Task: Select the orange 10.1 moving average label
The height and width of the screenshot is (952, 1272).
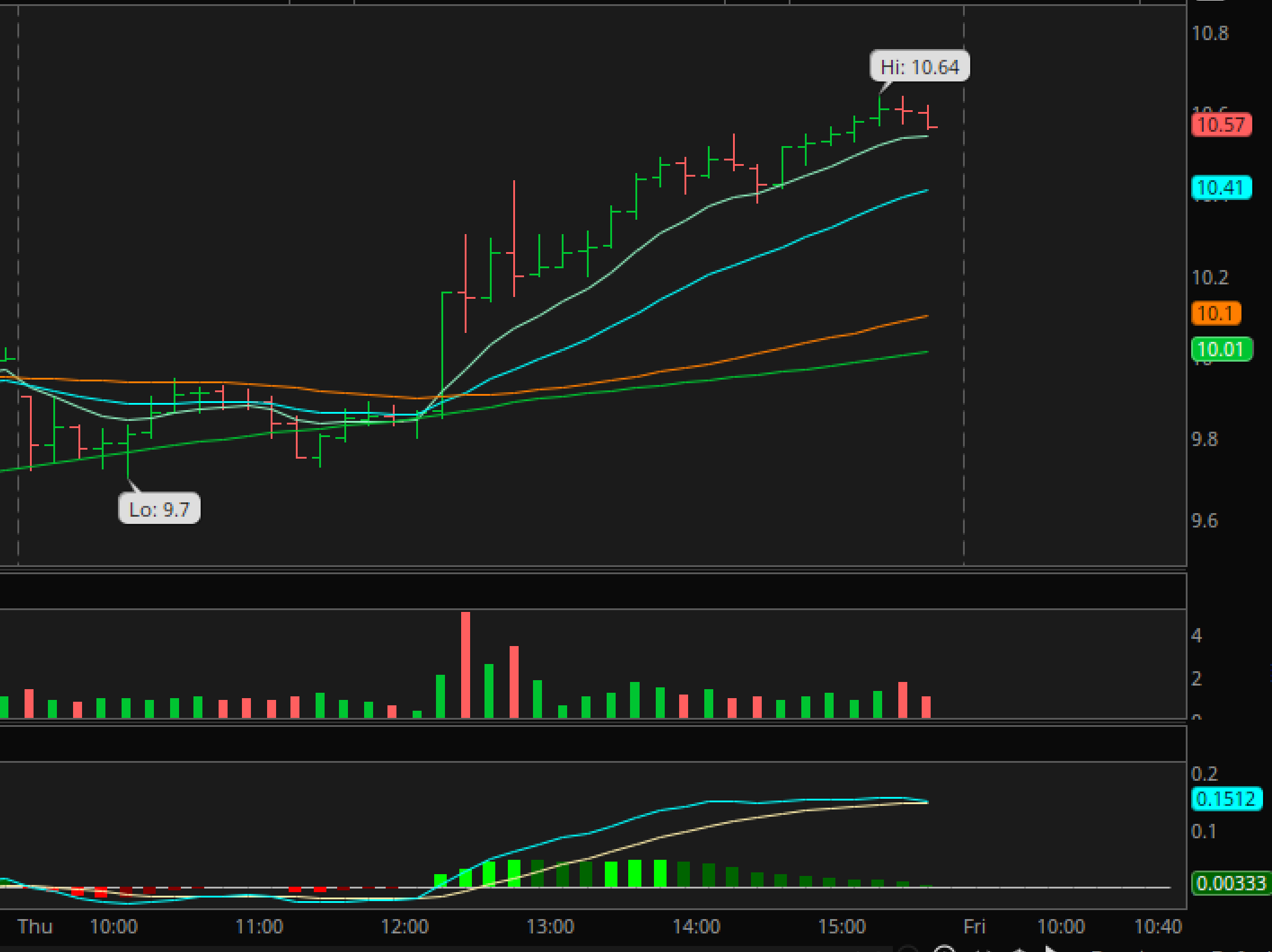Action: pyautogui.click(x=1216, y=313)
